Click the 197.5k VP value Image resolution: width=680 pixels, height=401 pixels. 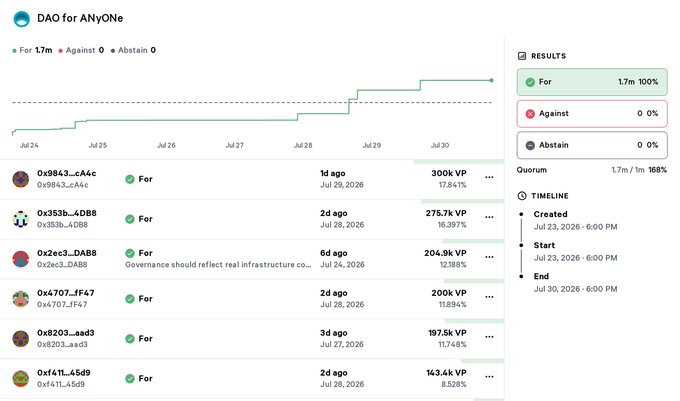click(x=447, y=333)
